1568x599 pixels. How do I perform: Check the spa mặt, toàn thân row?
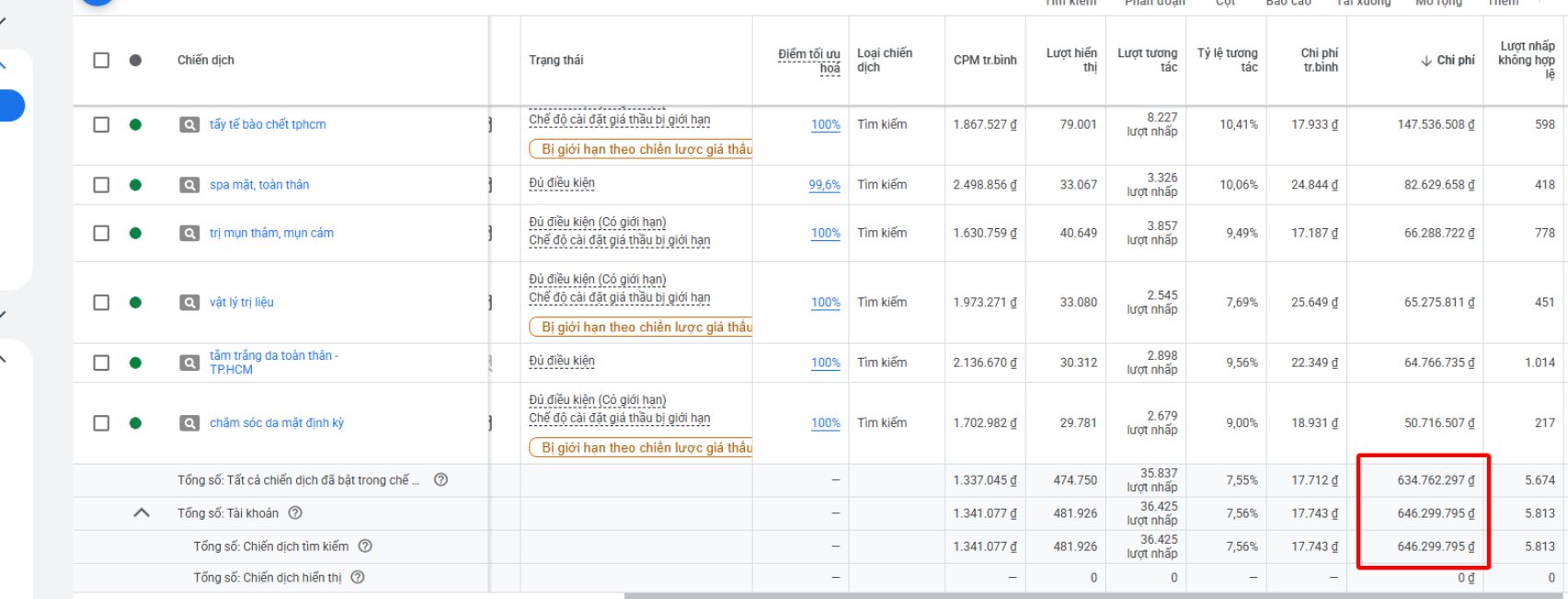[x=101, y=185]
